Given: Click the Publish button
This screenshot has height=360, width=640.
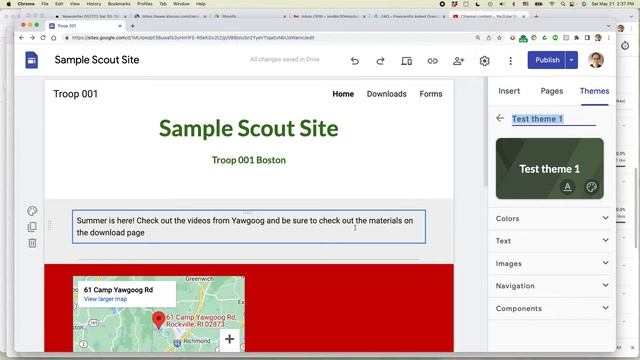Looking at the screenshot, I should pyautogui.click(x=547, y=60).
